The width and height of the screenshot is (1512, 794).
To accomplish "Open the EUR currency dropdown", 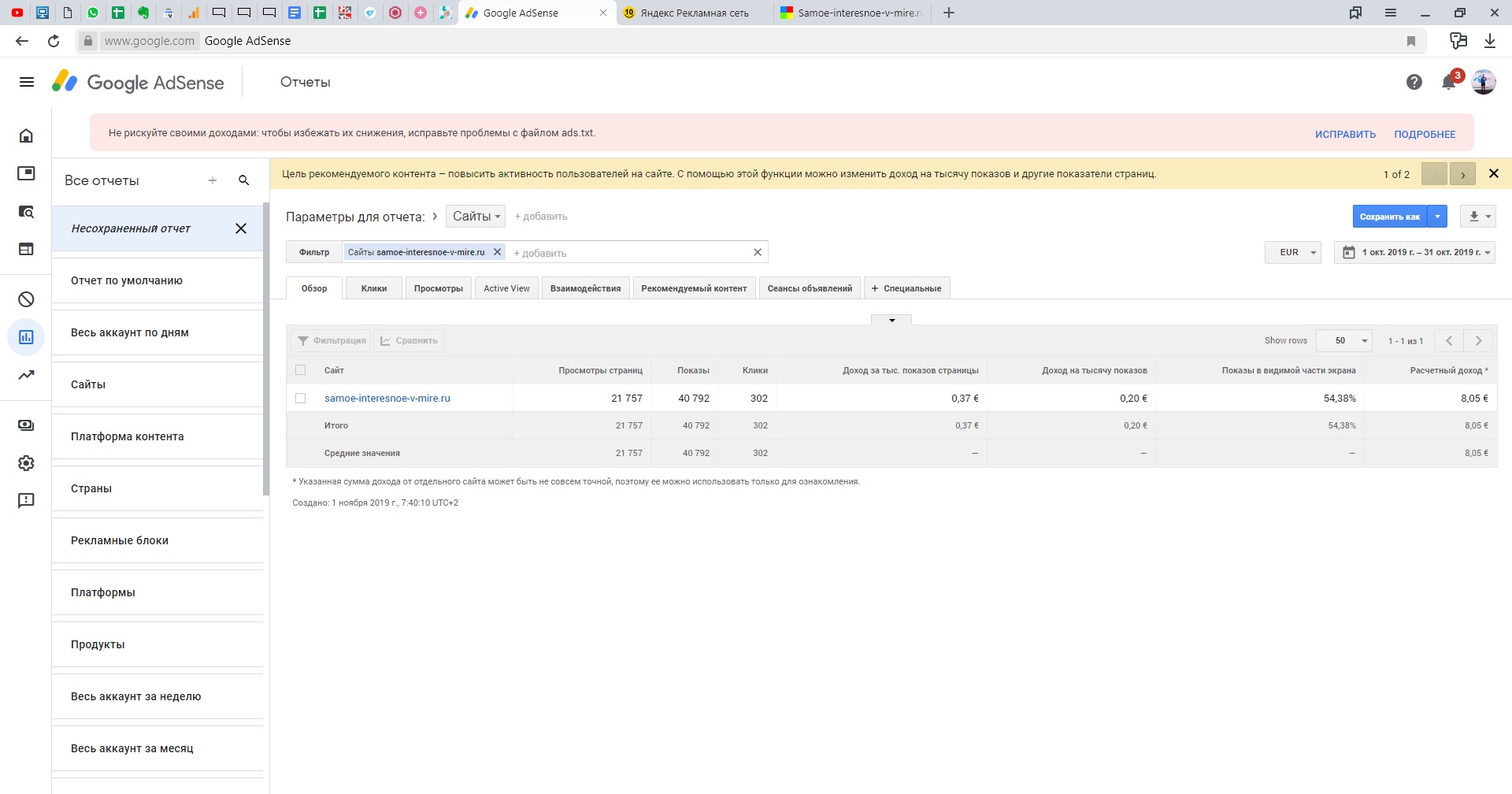I will pos(1293,252).
